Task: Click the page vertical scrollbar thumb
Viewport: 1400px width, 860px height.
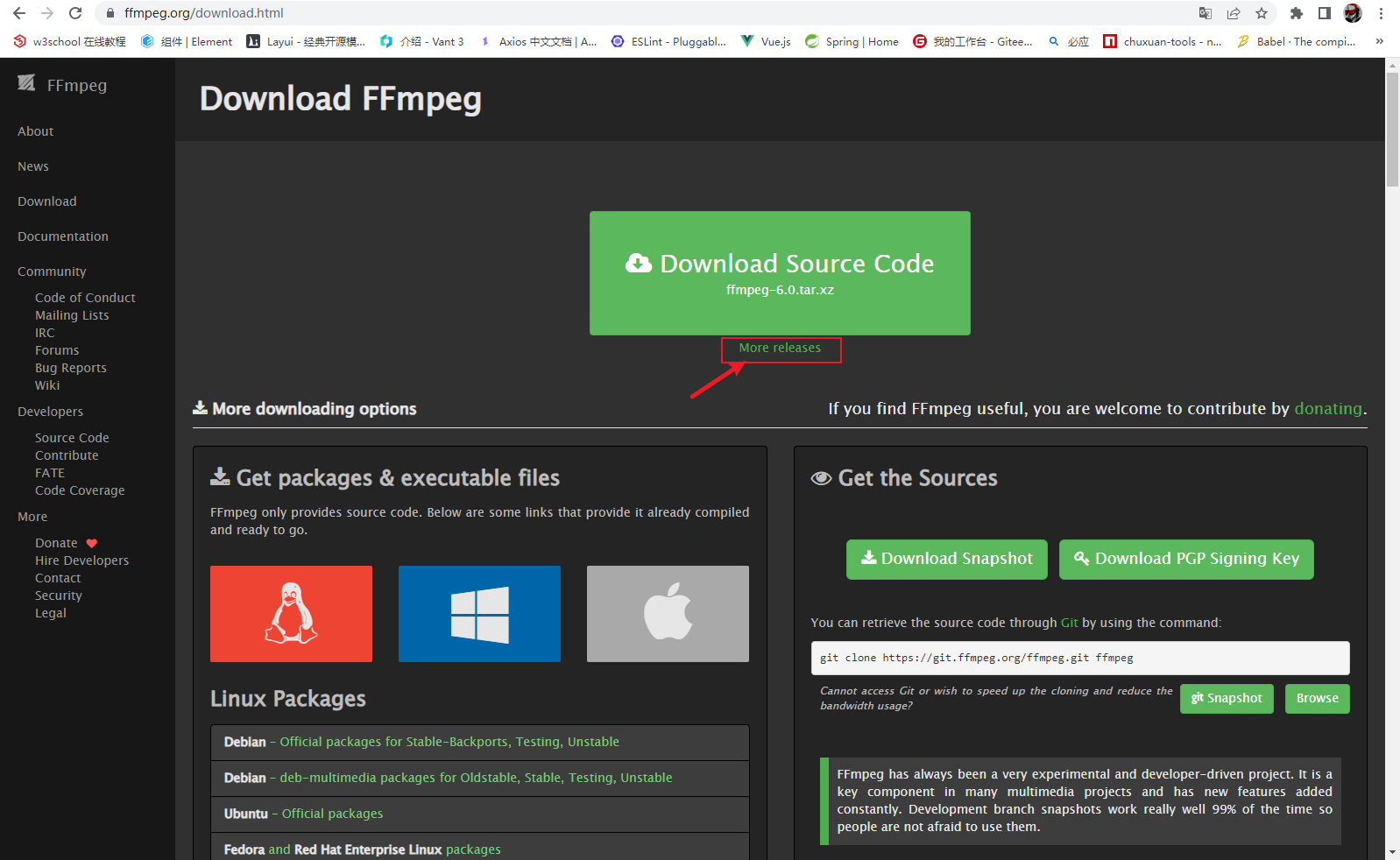Action: click(x=1392, y=130)
